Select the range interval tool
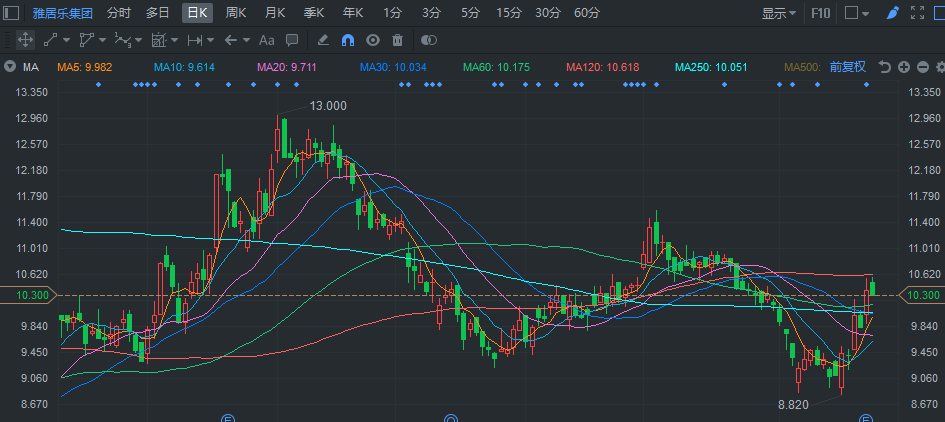The image size is (945, 422). (195, 40)
